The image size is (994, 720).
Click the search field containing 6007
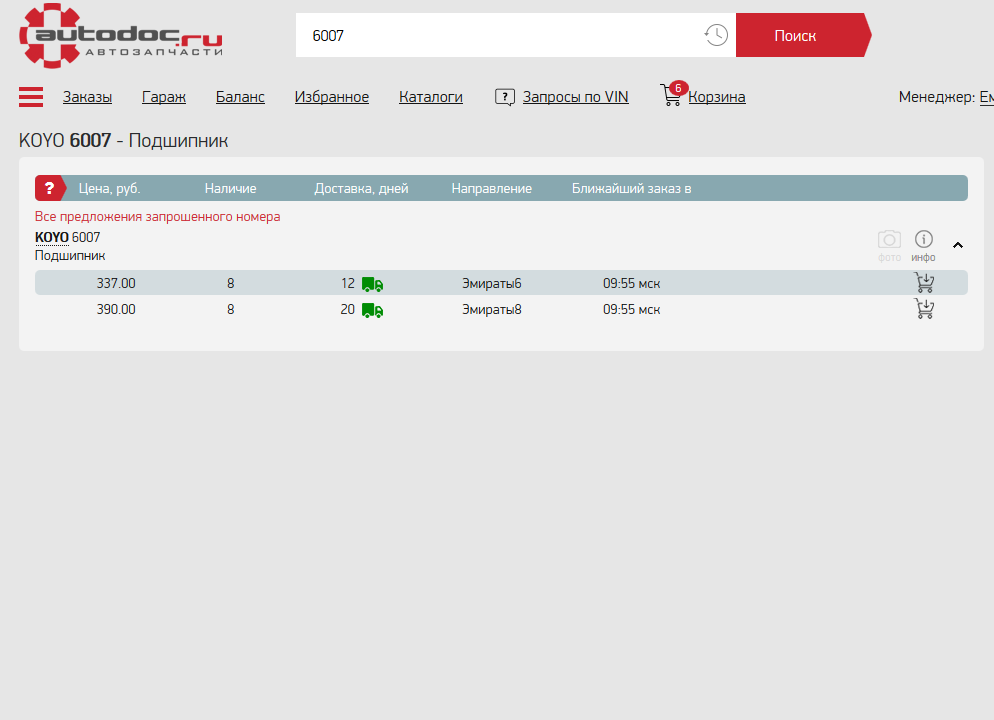point(500,35)
